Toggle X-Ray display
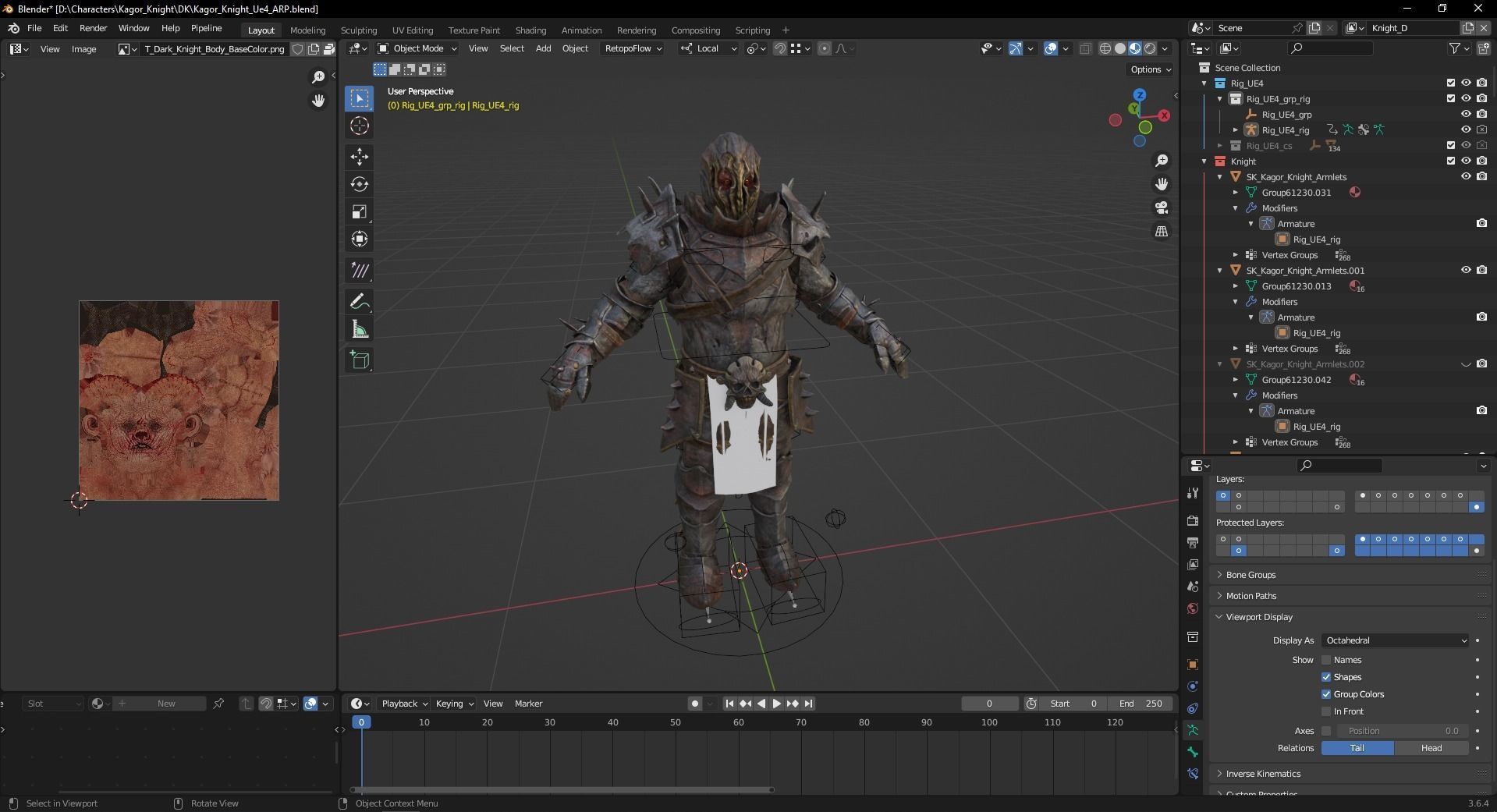1497x812 pixels. (x=1085, y=48)
